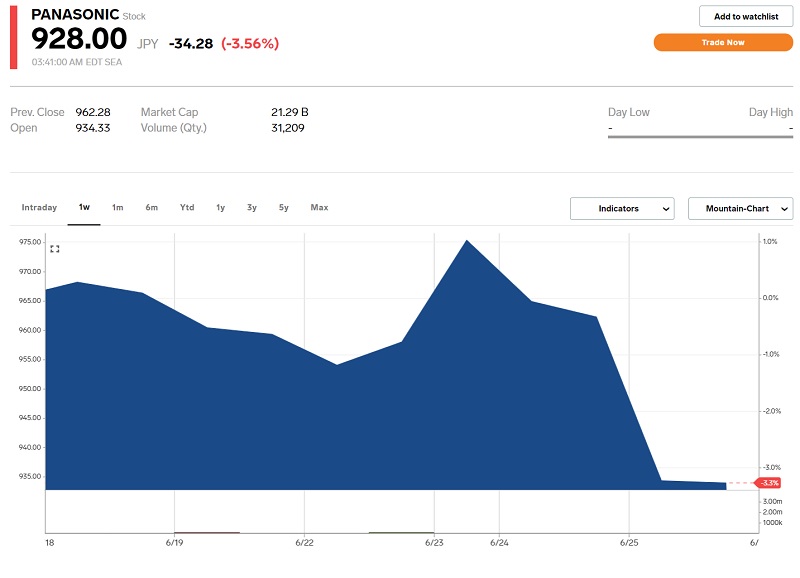Click the 1.0% right axis label
800x578 pixels.
coord(770,241)
